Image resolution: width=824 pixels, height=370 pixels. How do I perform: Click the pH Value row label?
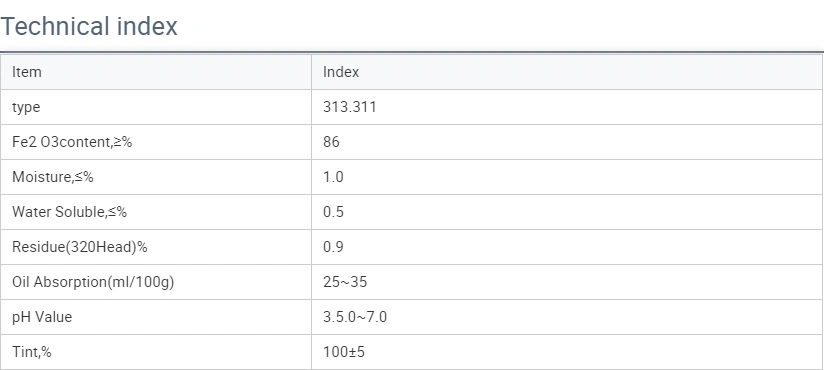(x=42, y=317)
